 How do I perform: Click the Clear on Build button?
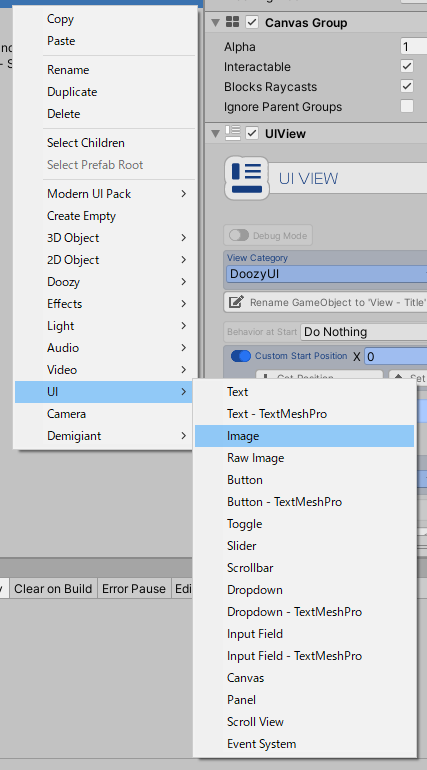(53, 588)
